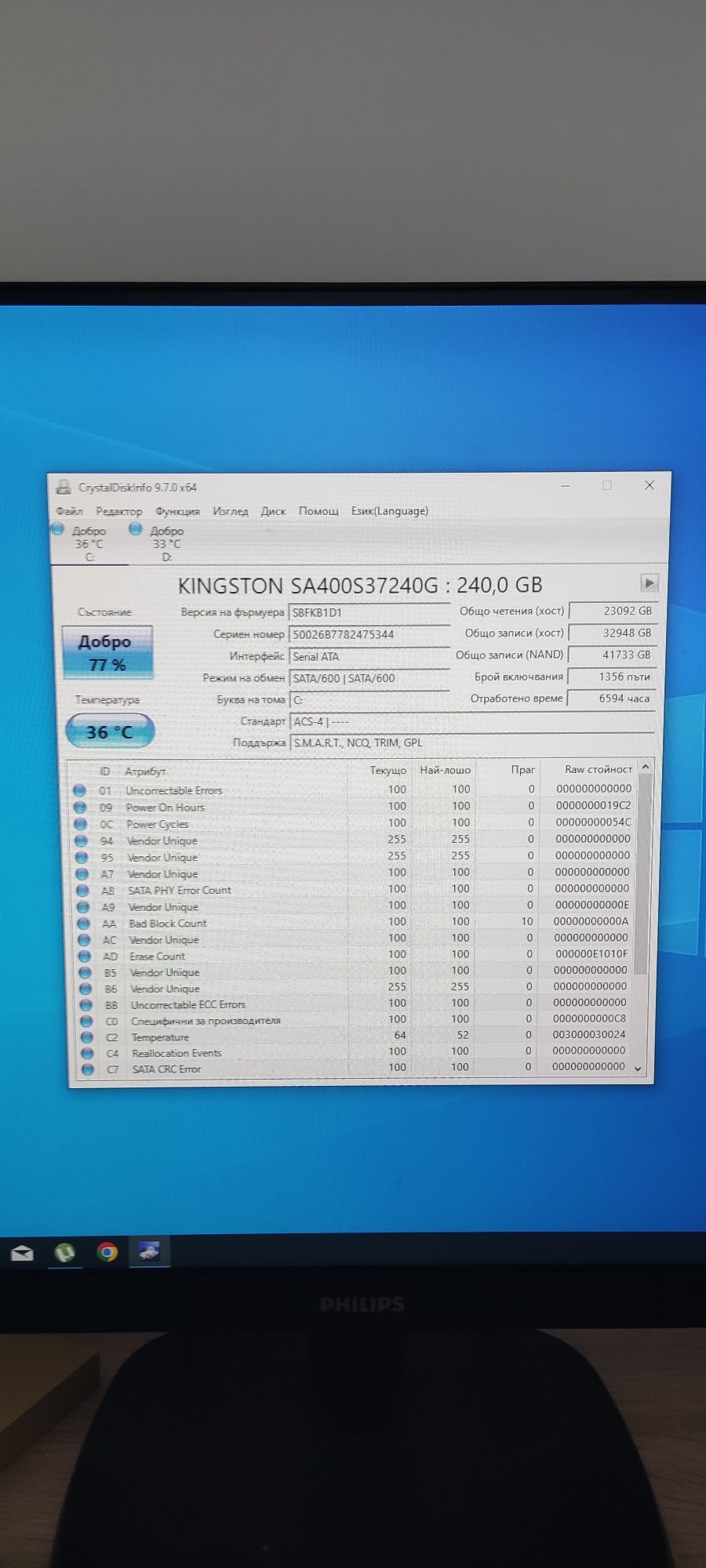Viewport: 706px width, 1568px height.
Task: Click power on hours value 6594 часа
Action: (x=612, y=699)
